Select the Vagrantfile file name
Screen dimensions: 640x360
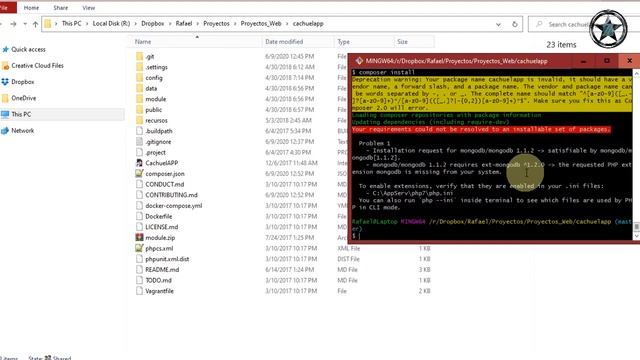click(159, 291)
